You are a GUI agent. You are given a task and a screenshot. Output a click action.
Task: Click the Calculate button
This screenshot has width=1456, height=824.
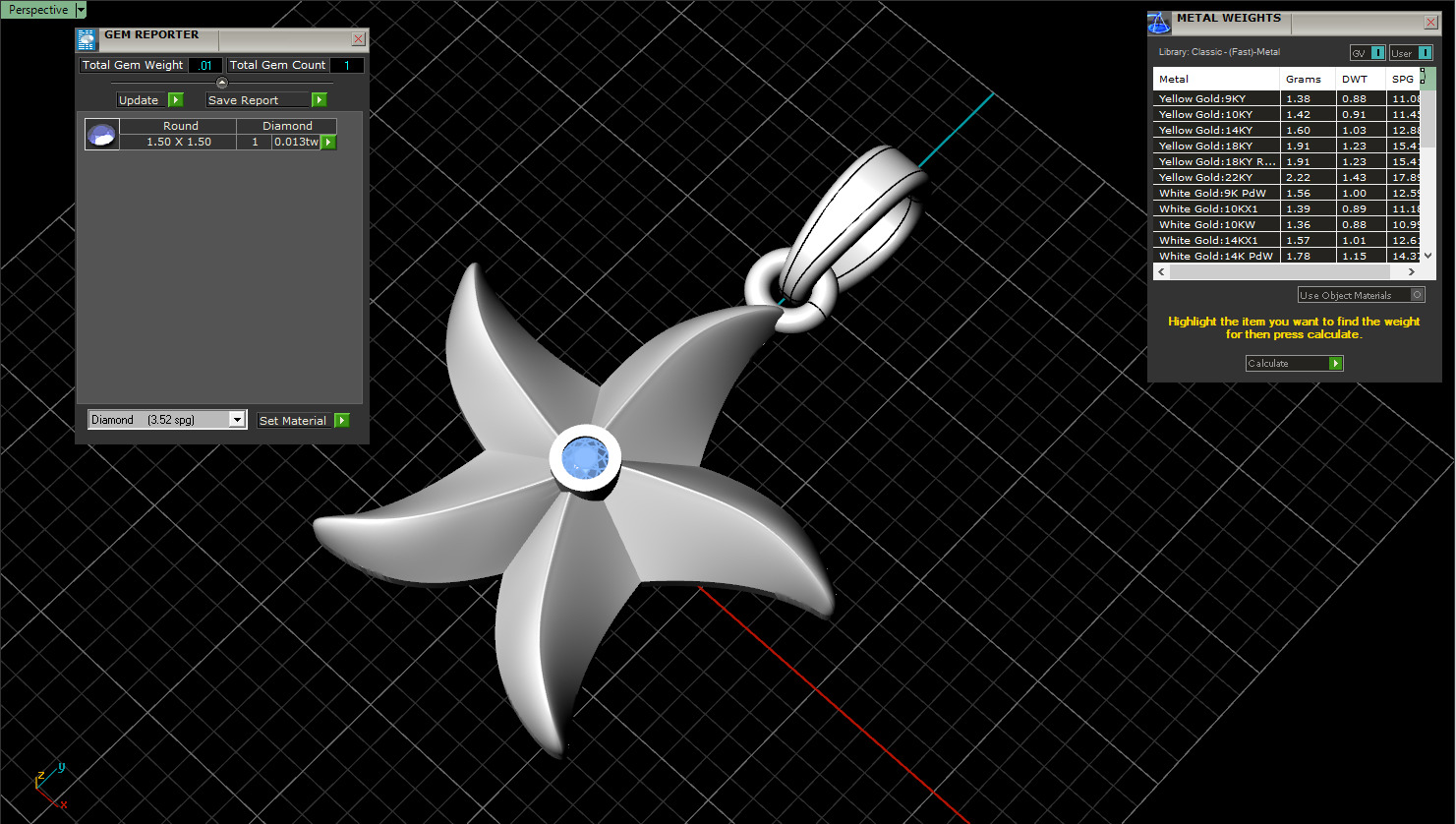click(1294, 364)
